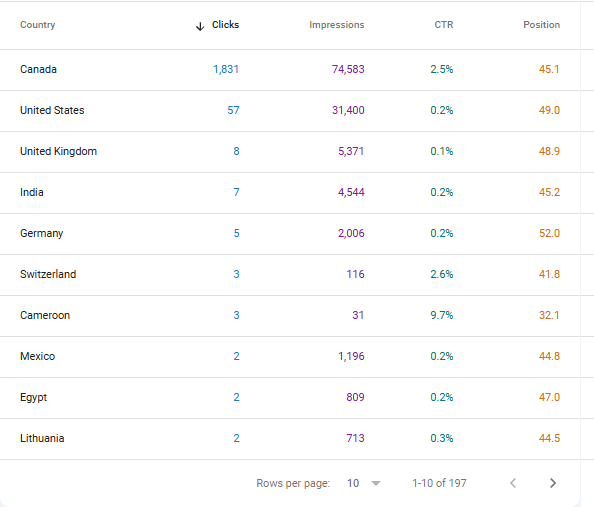Click India's impressions value 4,544
The image size is (594, 507).
(x=351, y=192)
